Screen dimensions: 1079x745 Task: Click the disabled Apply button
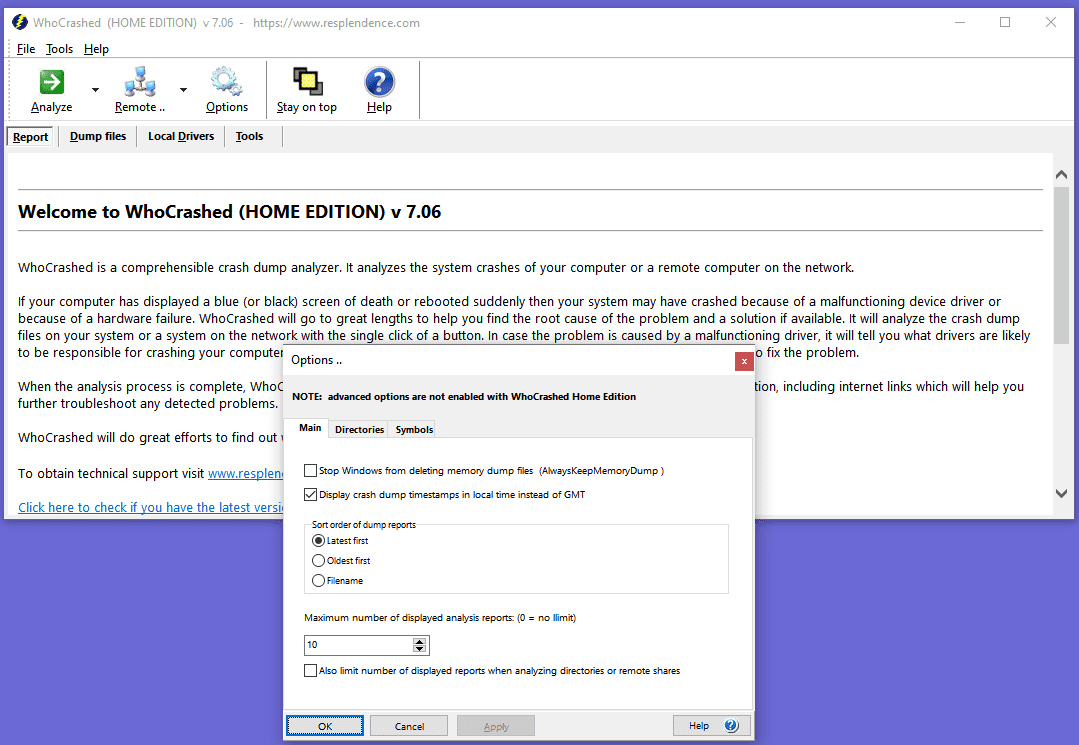tap(495, 726)
